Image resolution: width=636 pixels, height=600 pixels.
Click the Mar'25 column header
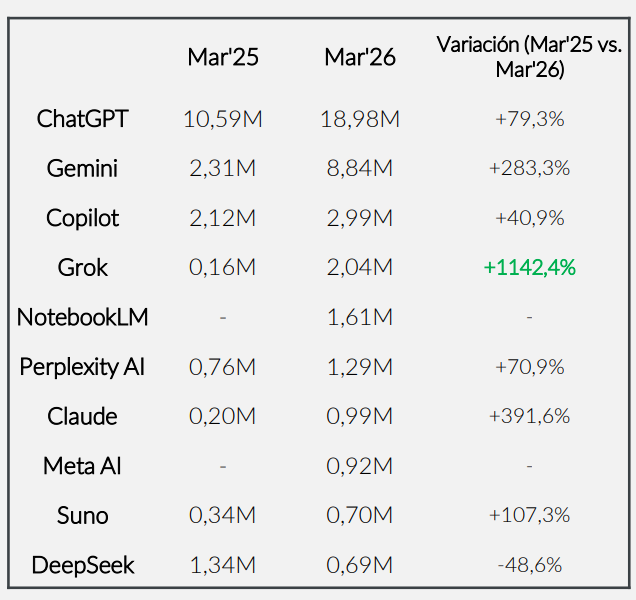223,57
